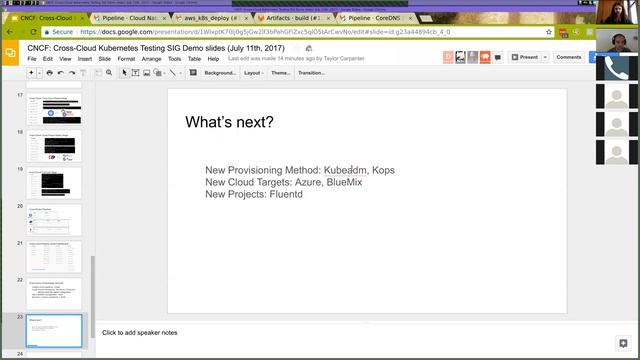
Task: Open the File menu
Action: [x=32, y=59]
